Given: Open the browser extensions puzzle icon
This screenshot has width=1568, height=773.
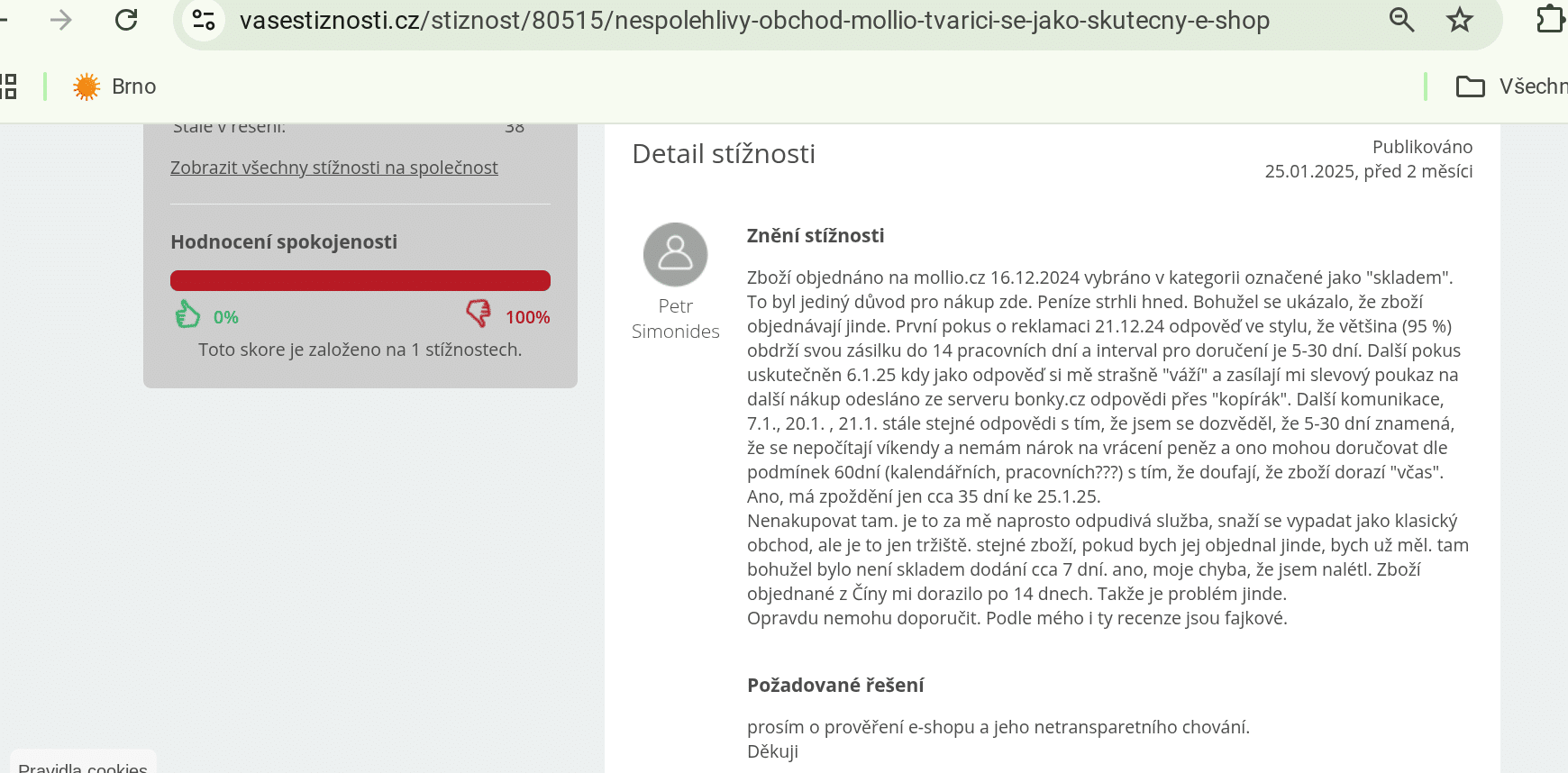Looking at the screenshot, I should [1550, 20].
